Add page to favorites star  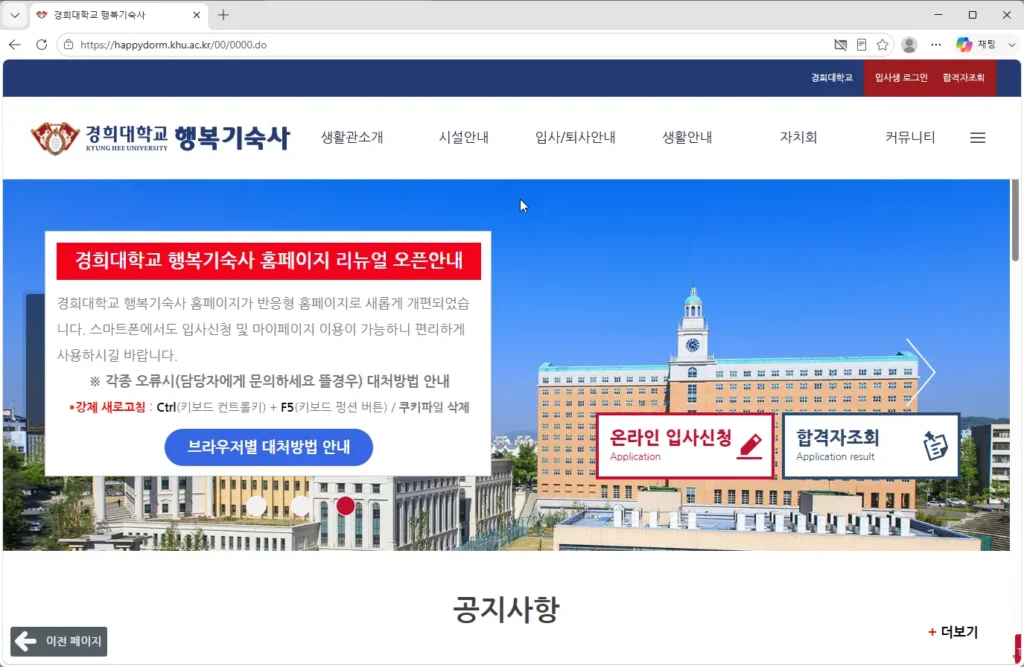(x=882, y=44)
